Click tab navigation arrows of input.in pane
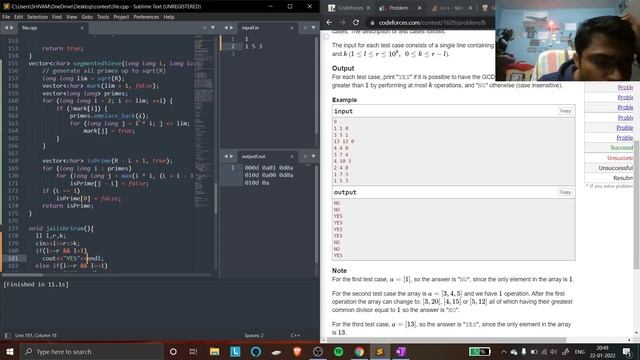Image resolution: width=640 pixels, height=360 pixels. pyautogui.click(x=229, y=28)
